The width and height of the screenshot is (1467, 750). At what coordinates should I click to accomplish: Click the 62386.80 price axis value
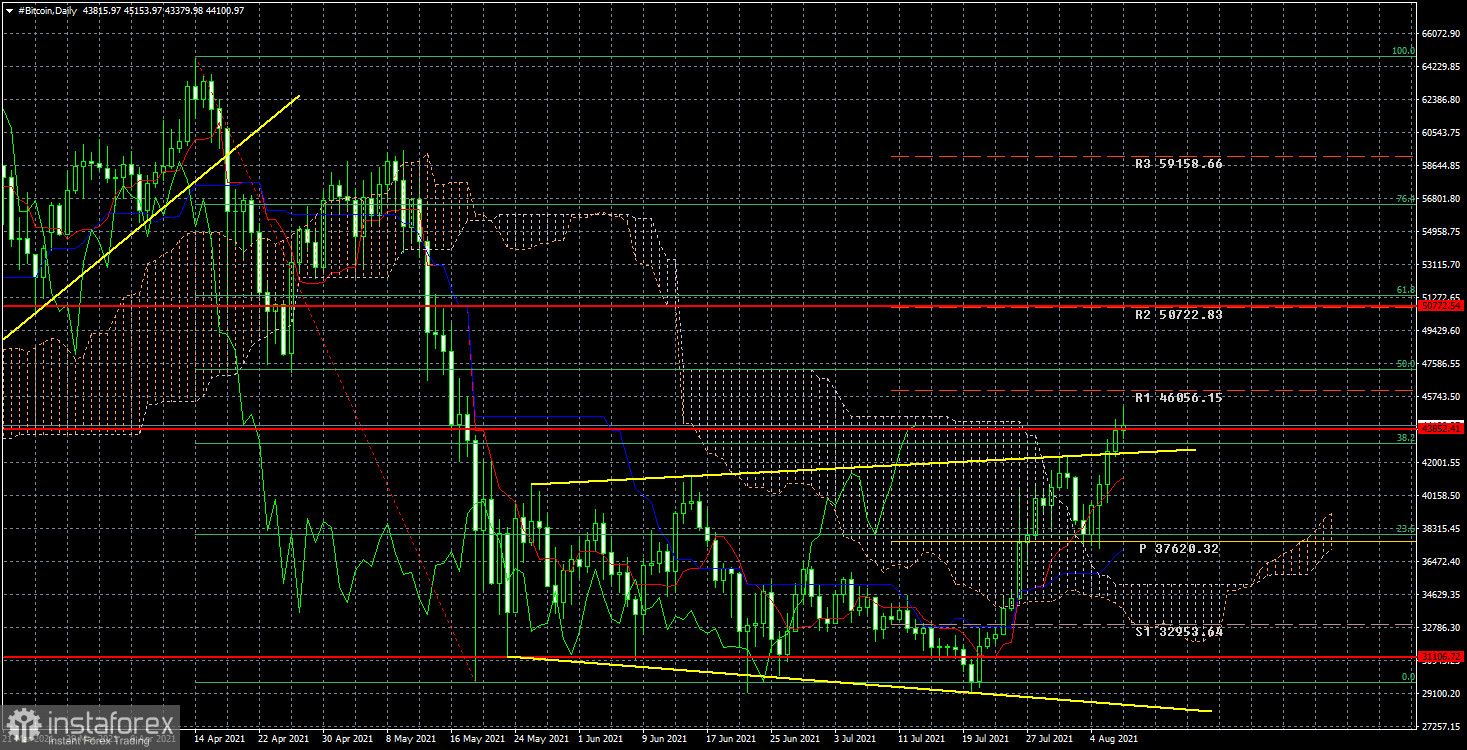click(x=1442, y=100)
